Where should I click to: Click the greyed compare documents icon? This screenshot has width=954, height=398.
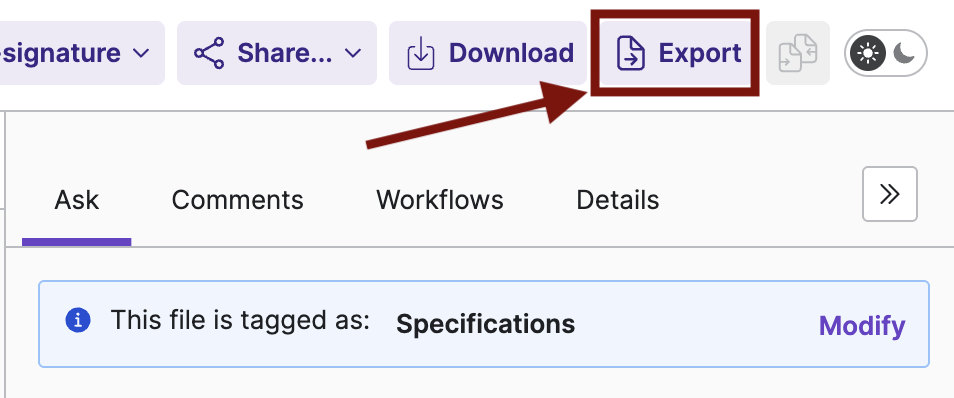click(x=798, y=53)
